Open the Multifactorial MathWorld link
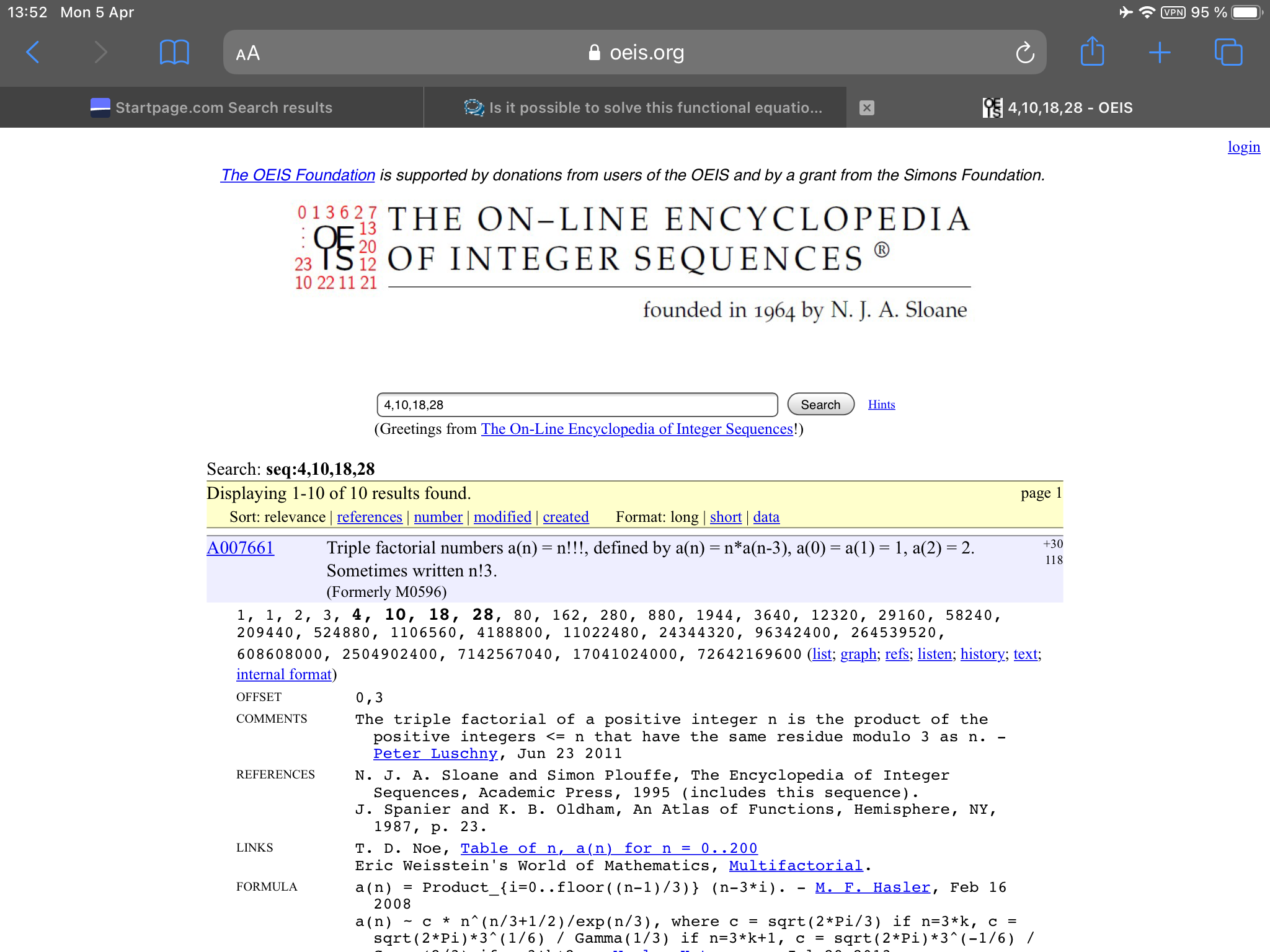This screenshot has height=952, width=1270. tap(796, 866)
